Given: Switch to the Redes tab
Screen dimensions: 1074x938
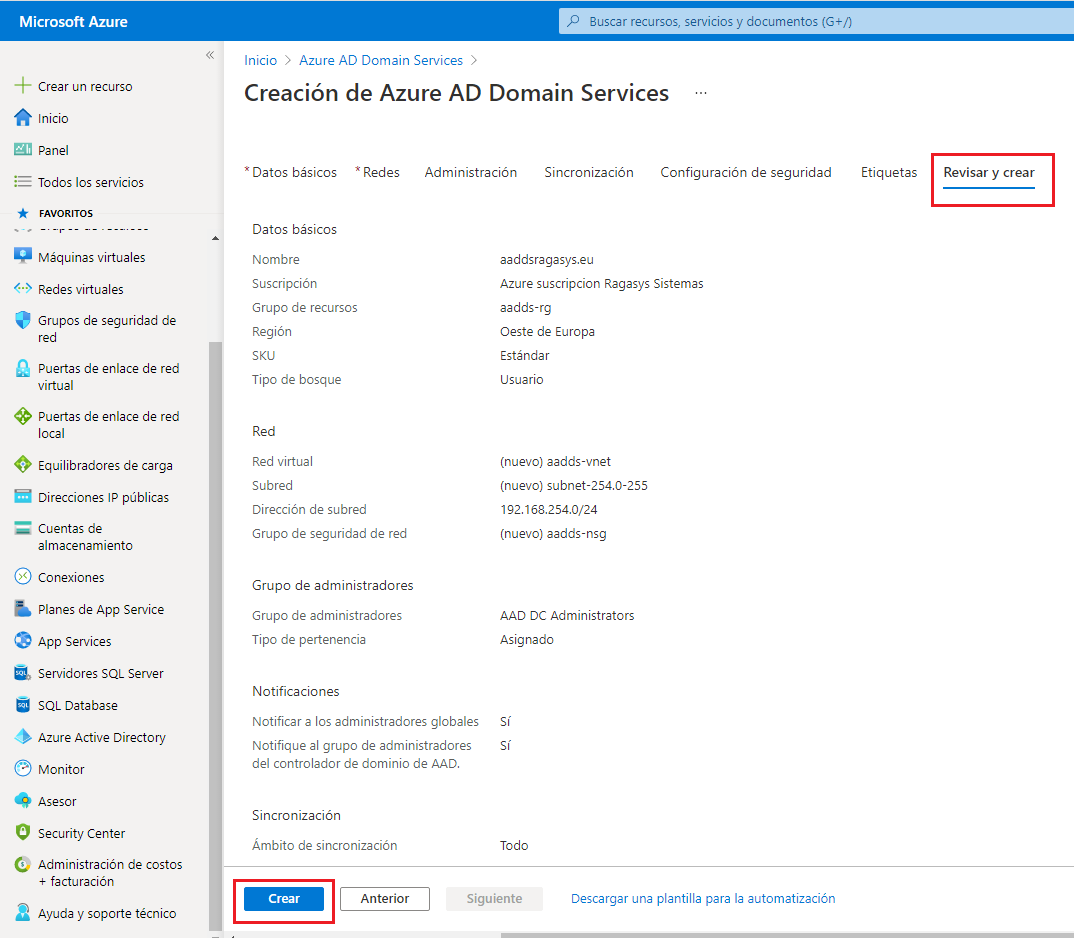Looking at the screenshot, I should 378,172.
